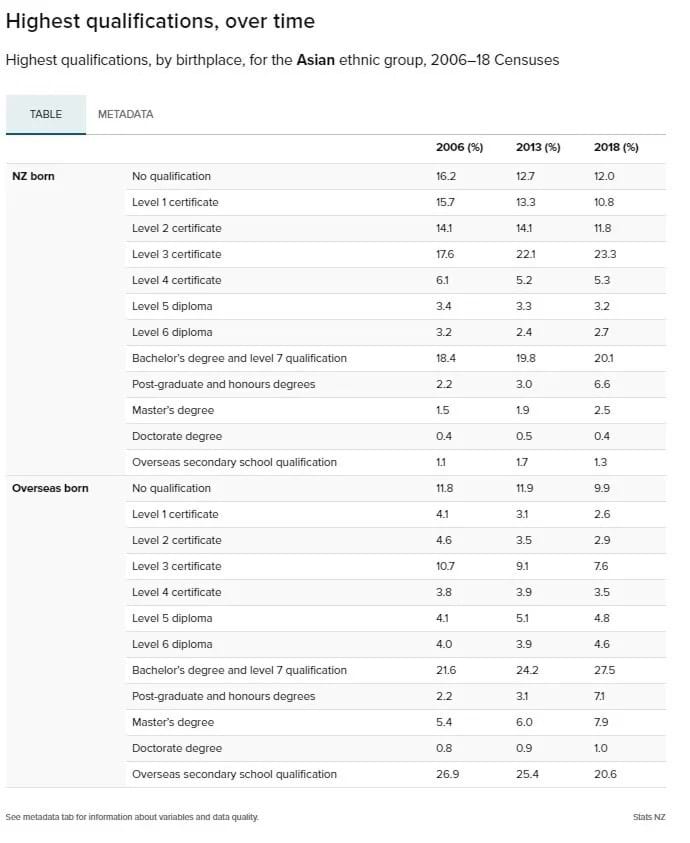The image size is (690, 843).
Task: Click value 23.3 in NZ born Level 3 row
Action: tap(605, 254)
